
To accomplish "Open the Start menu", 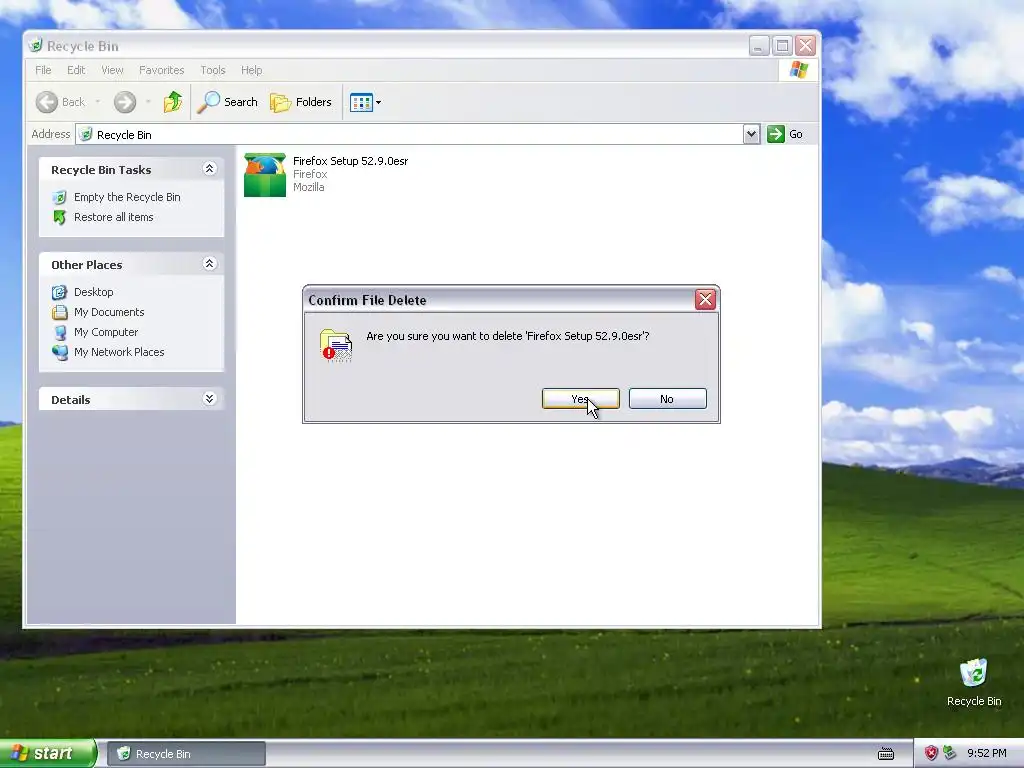I will point(48,754).
